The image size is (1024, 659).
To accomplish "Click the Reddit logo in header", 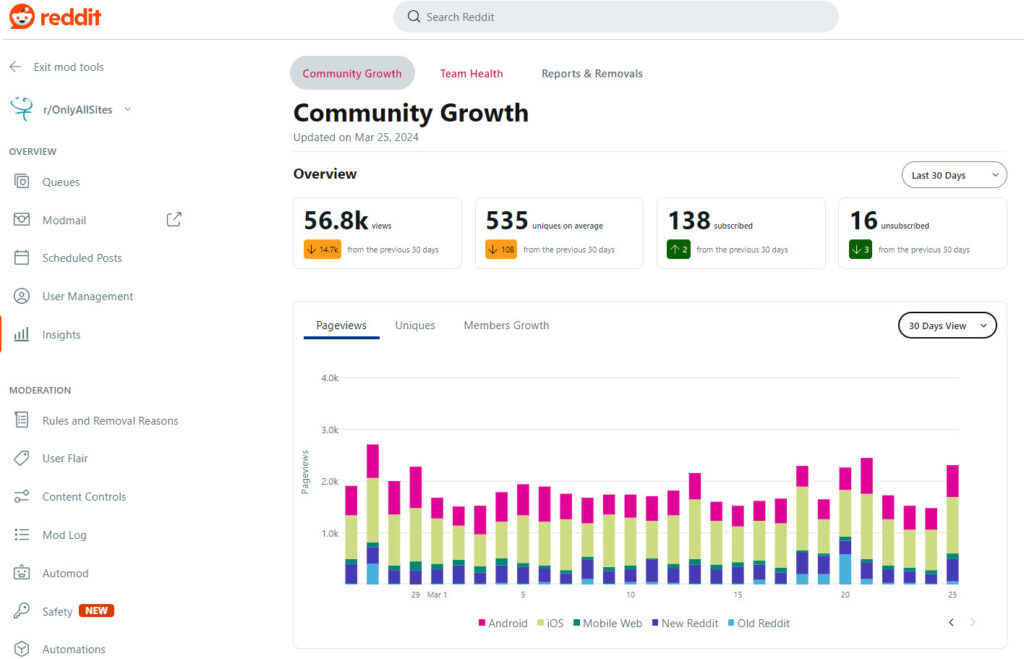I will [x=55, y=17].
